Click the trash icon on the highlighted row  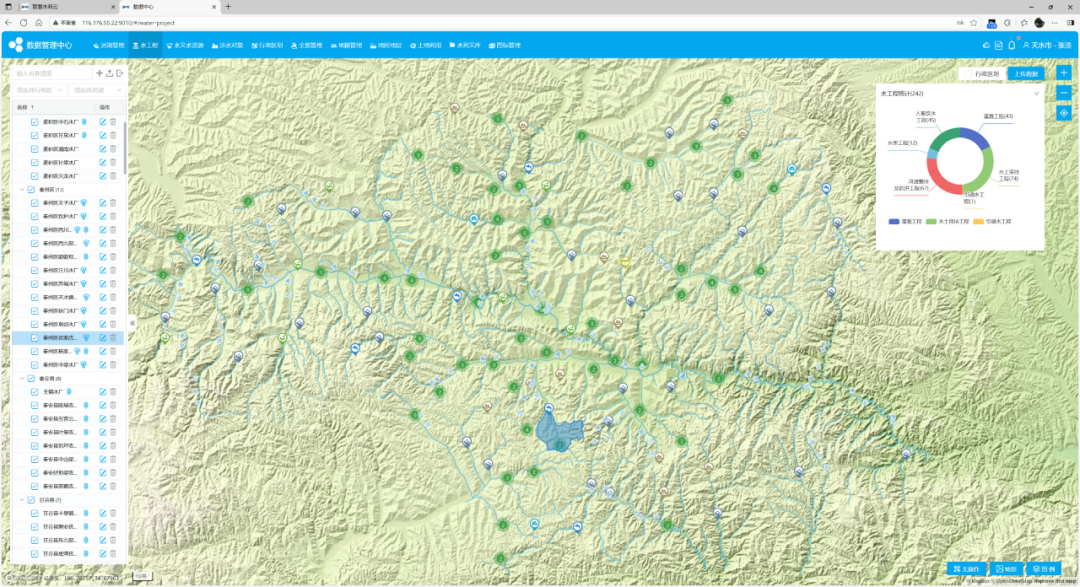click(x=114, y=338)
